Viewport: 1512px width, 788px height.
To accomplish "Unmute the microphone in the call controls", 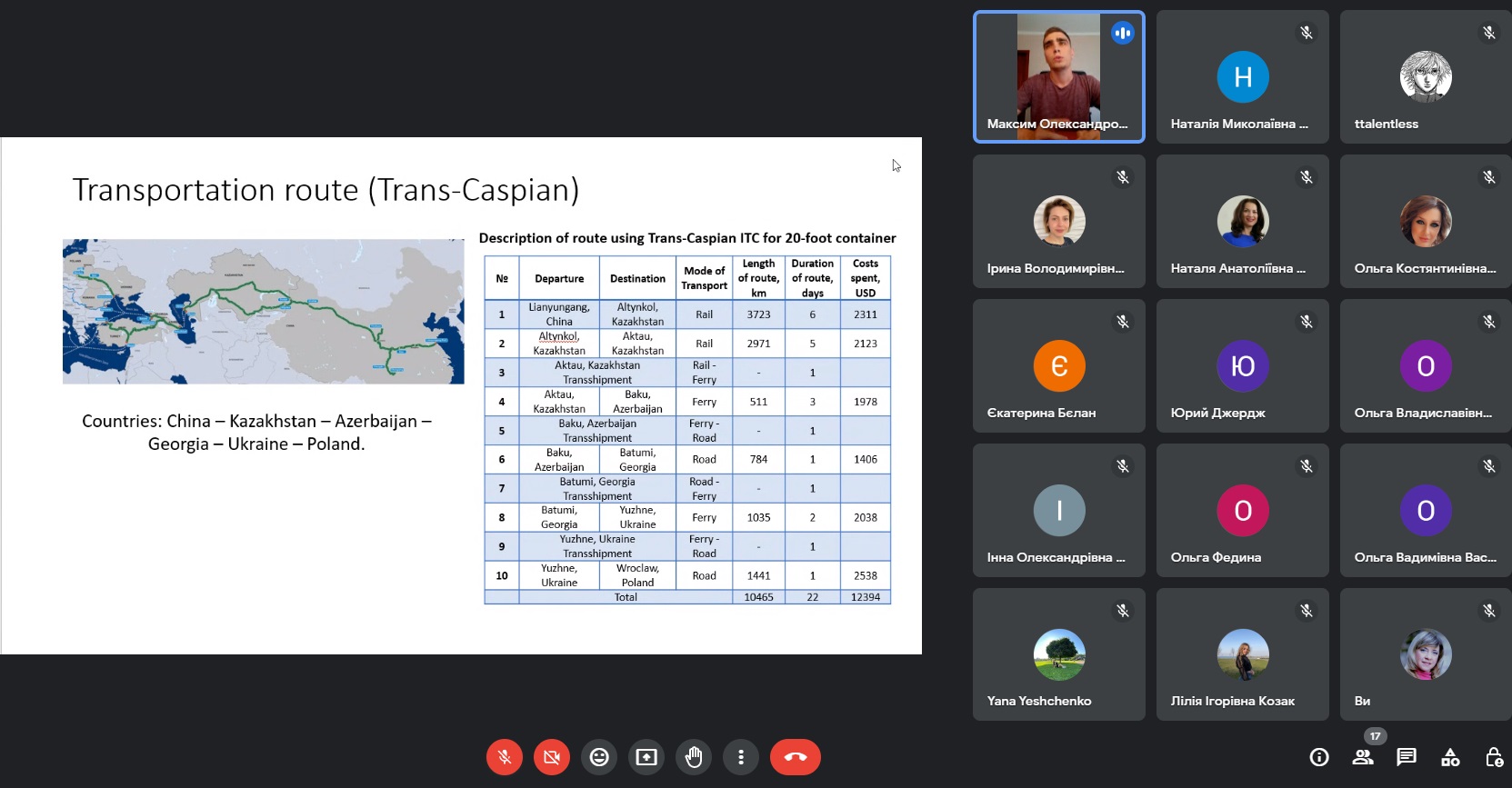I will click(x=504, y=757).
